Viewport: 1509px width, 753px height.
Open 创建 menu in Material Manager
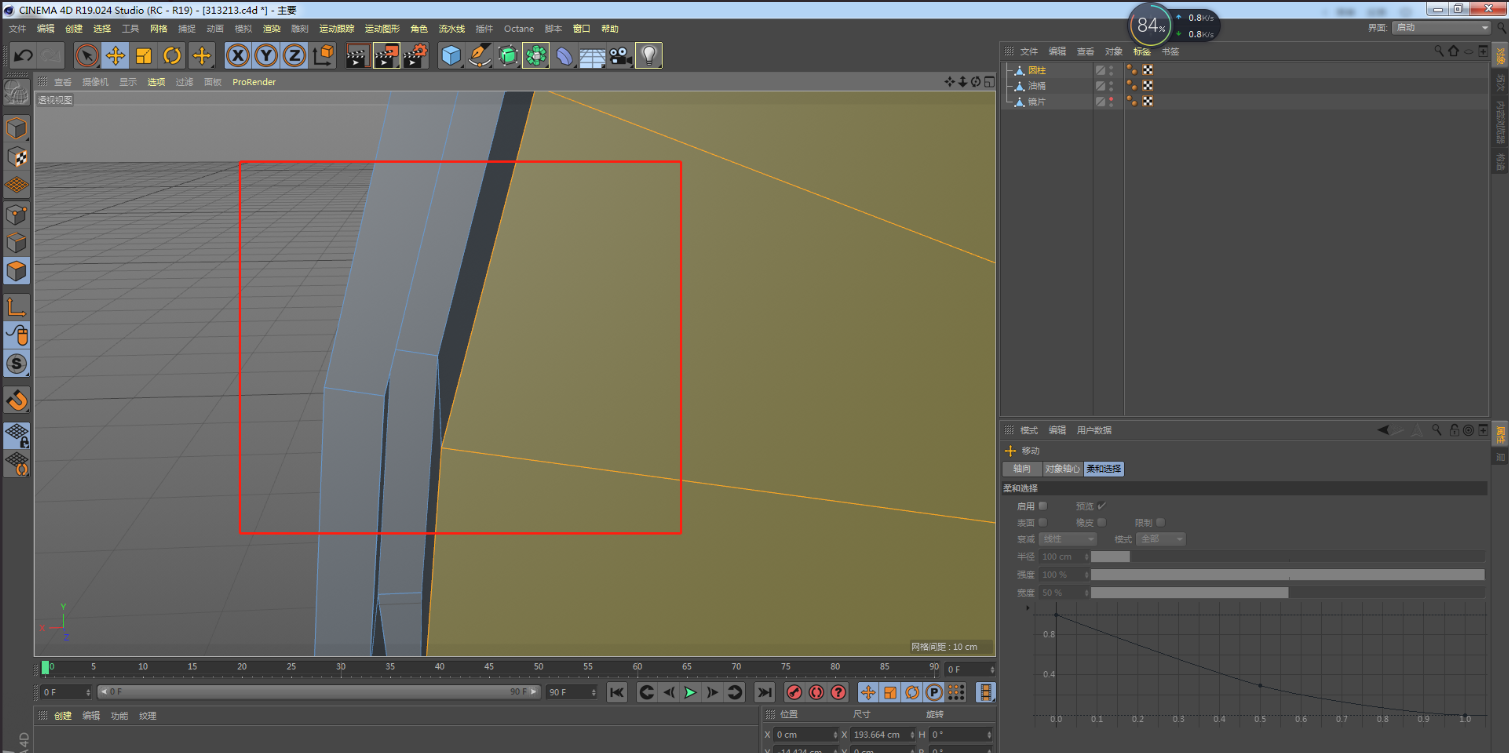(63, 716)
